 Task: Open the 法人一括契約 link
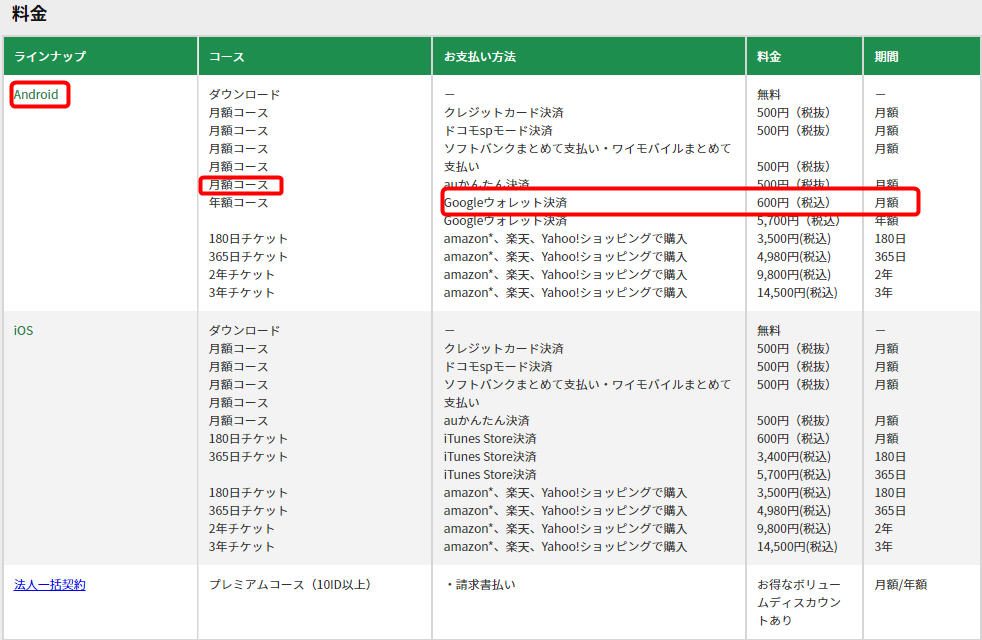(x=49, y=584)
